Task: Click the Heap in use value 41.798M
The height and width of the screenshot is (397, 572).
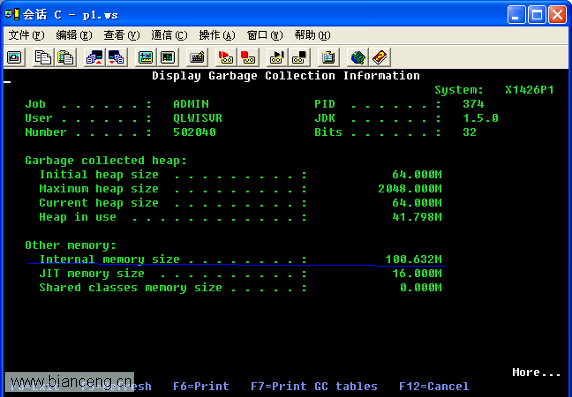Action: [x=417, y=217]
